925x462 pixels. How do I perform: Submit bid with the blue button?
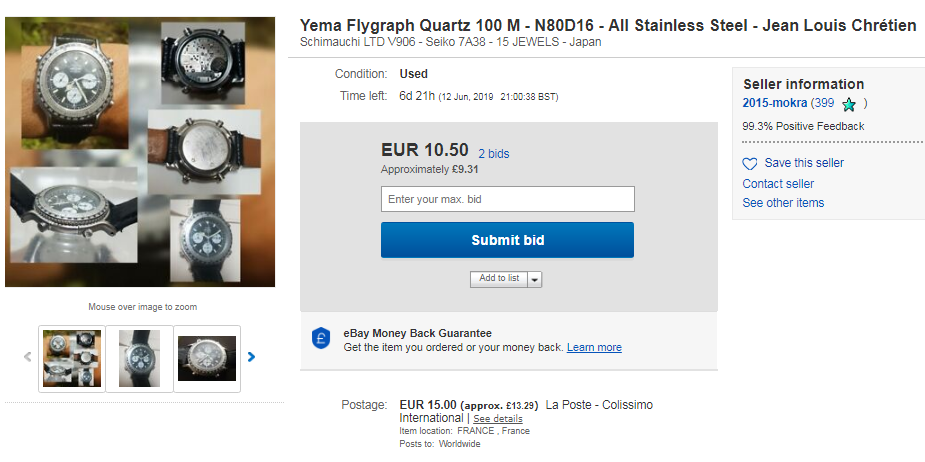click(507, 240)
